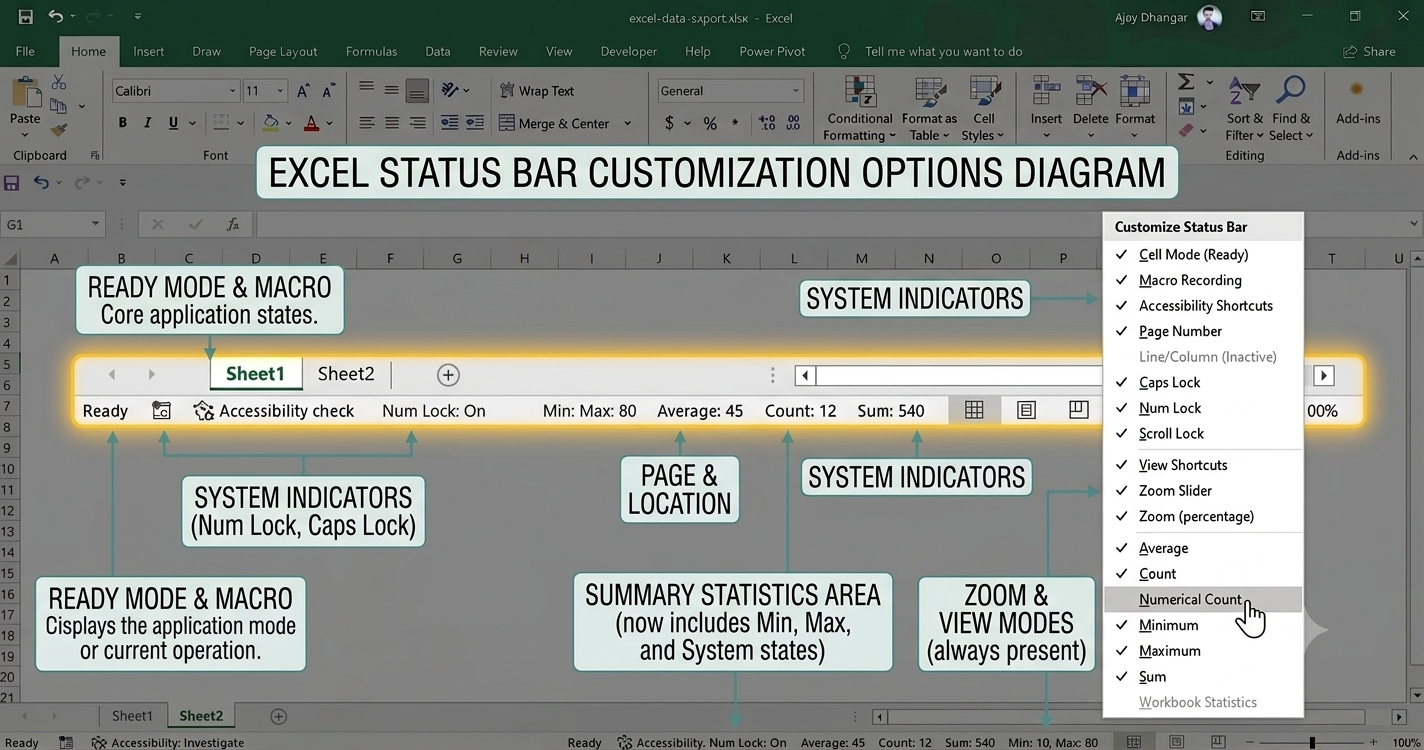Expand the Name Box dropdown arrow
Image resolution: width=1424 pixels, height=750 pixels.
(95, 225)
